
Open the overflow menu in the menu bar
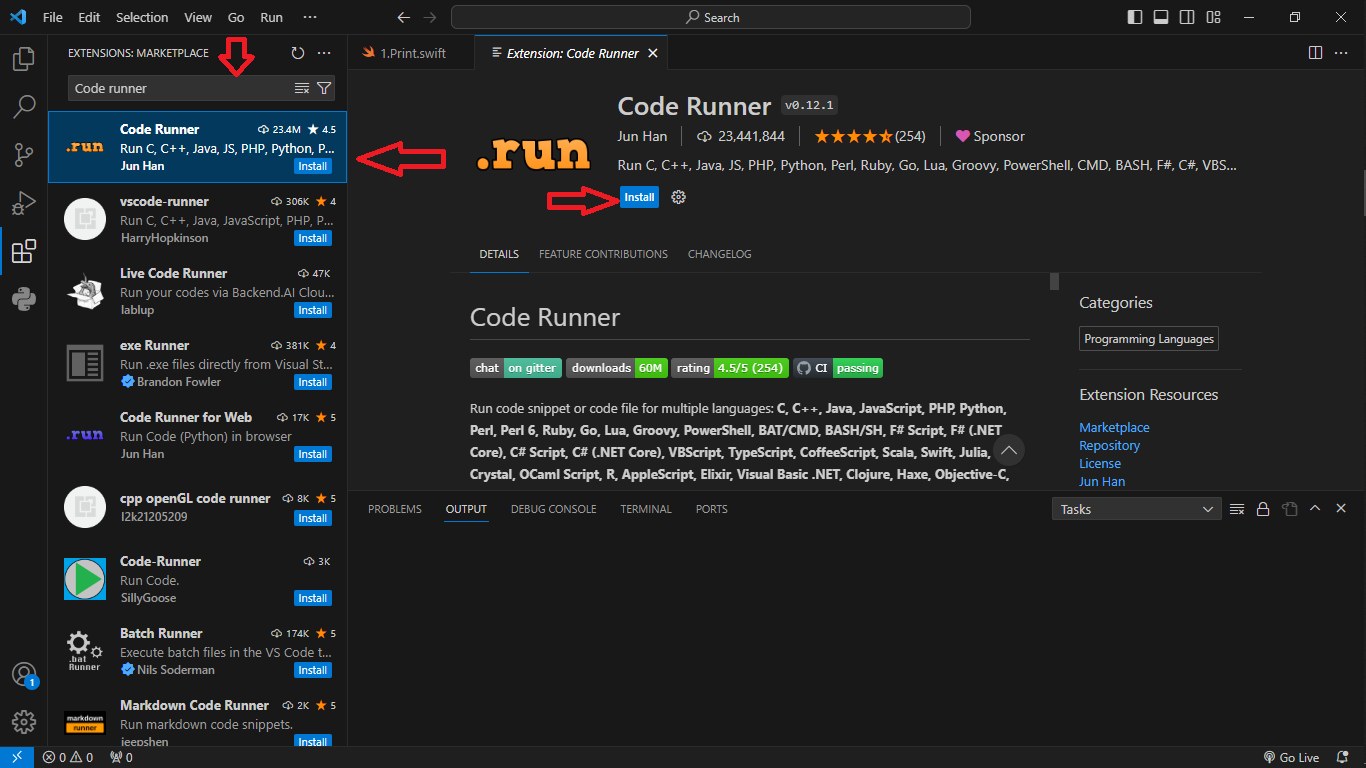(310, 17)
